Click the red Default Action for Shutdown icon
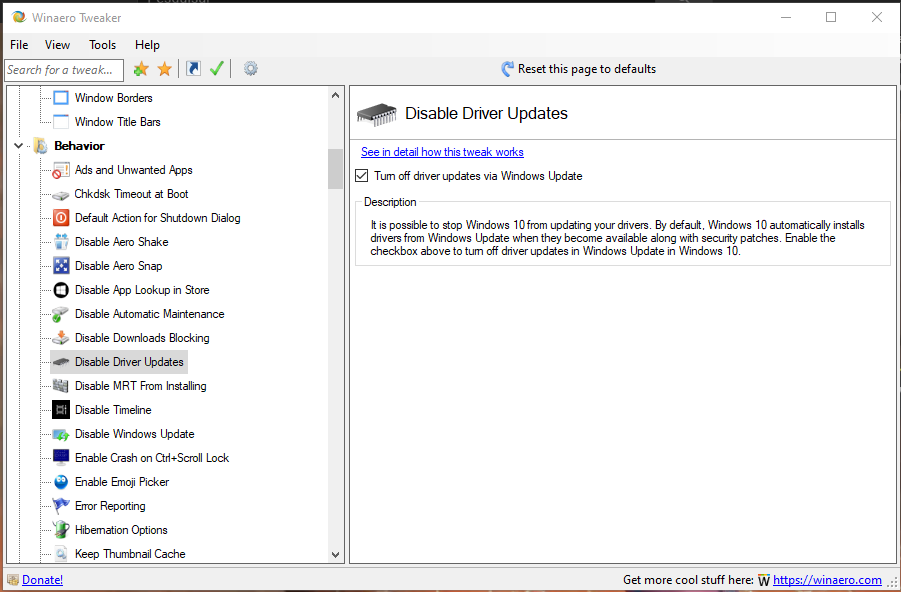Screen dimensions: 901x592 click(61, 218)
